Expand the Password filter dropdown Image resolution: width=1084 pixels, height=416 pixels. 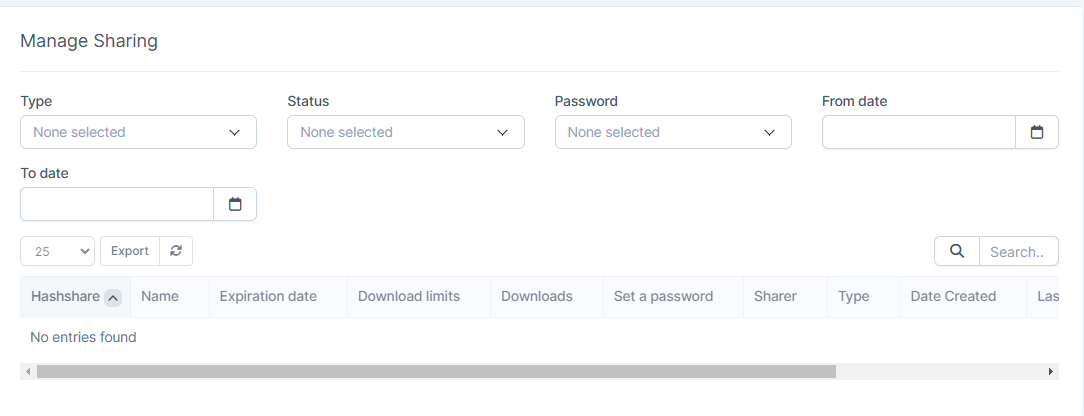click(672, 132)
